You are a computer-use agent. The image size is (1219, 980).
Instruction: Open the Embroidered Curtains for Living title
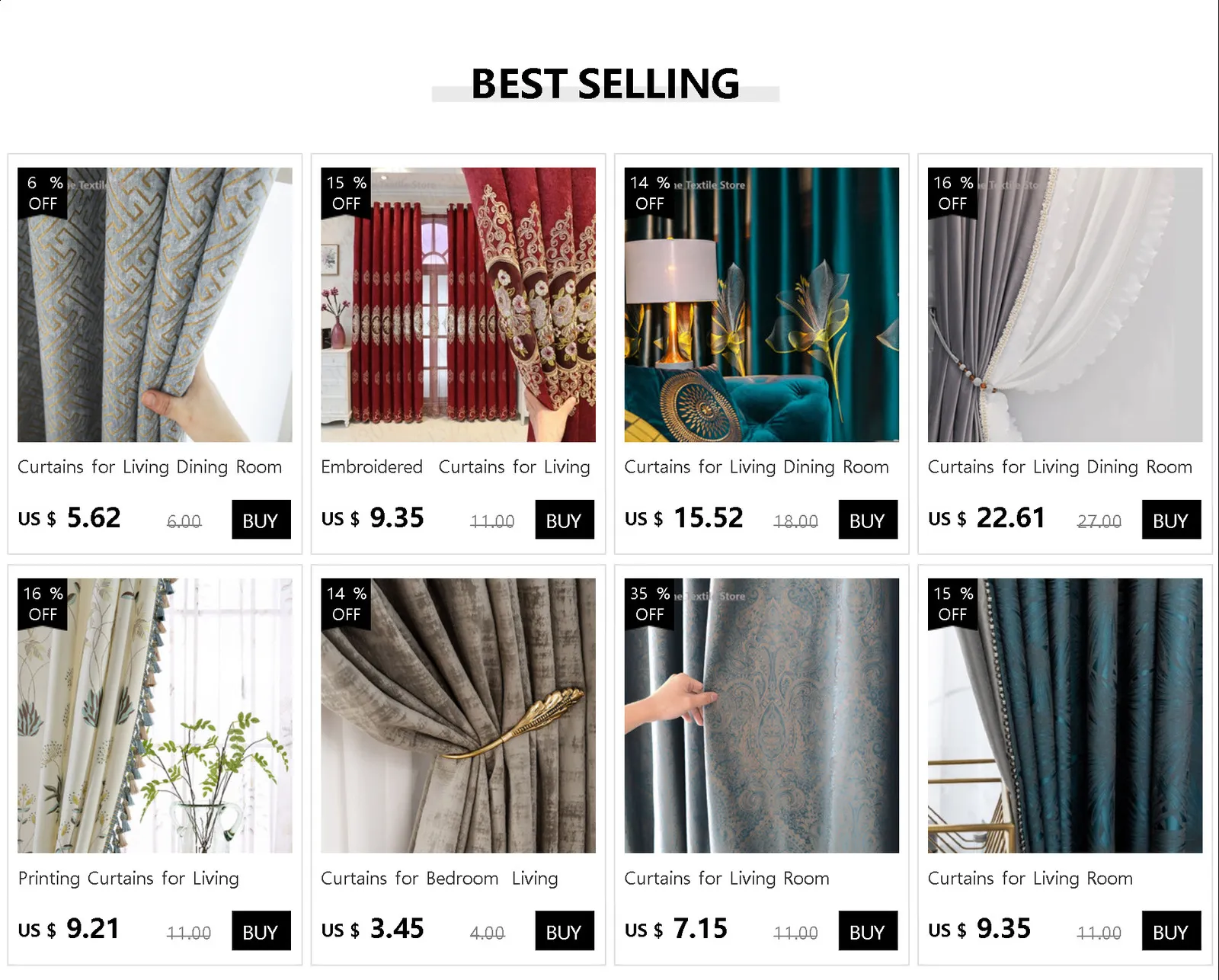456,467
